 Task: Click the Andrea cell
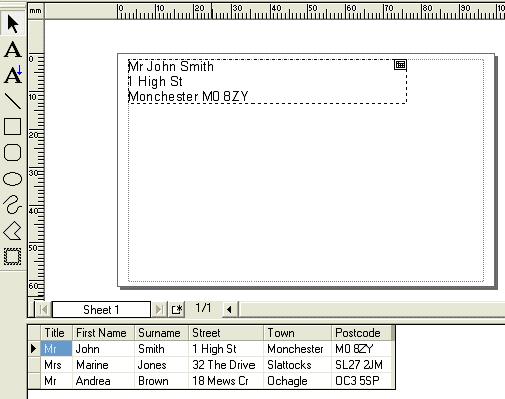(x=103, y=381)
